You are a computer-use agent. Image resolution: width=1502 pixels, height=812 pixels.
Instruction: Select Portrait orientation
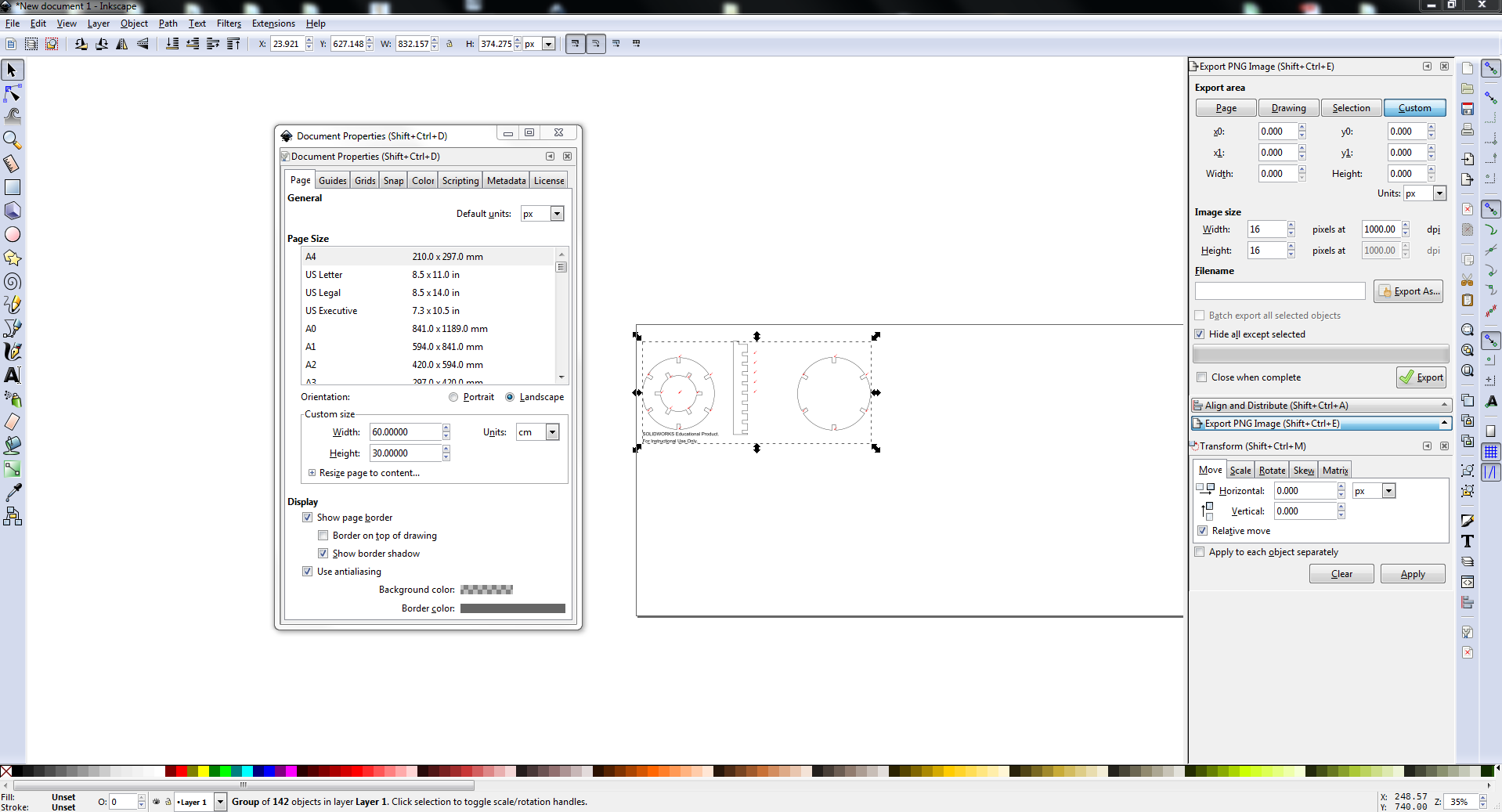[x=453, y=397]
